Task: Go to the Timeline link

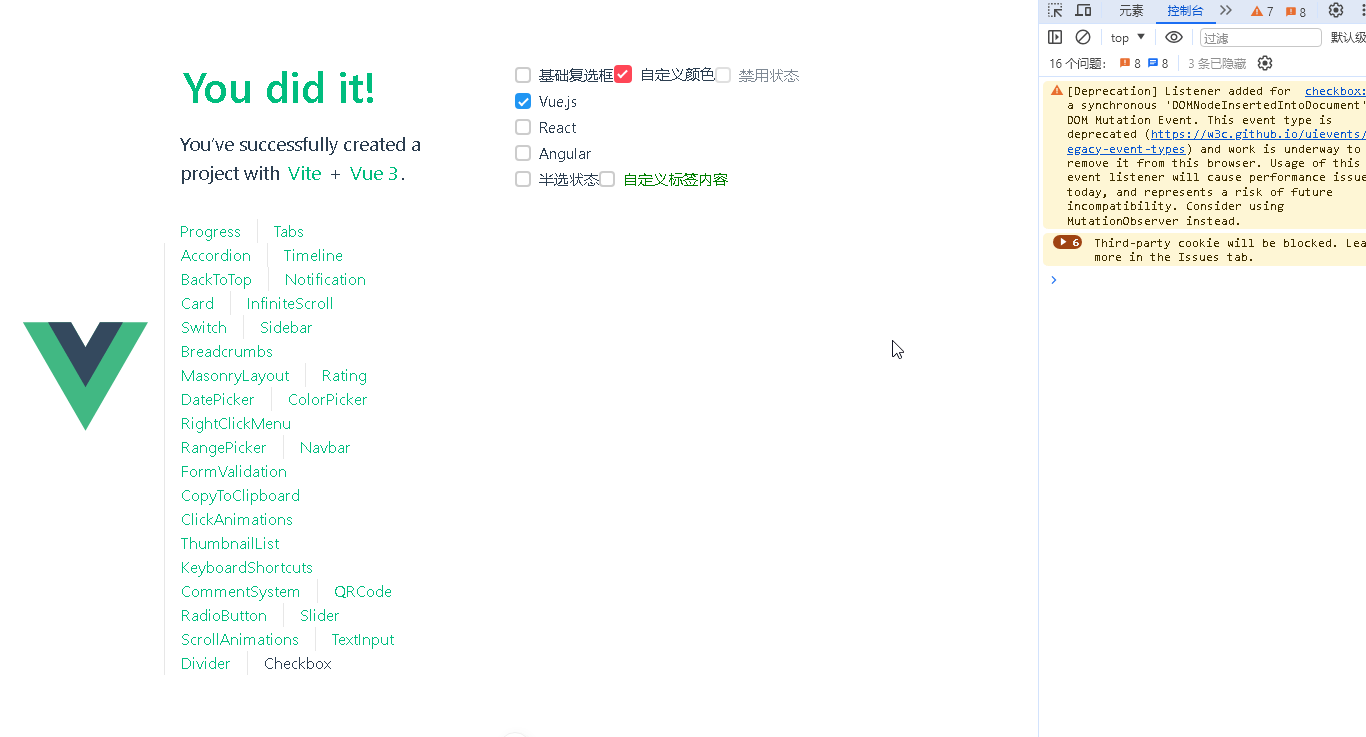Action: pyautogui.click(x=313, y=255)
